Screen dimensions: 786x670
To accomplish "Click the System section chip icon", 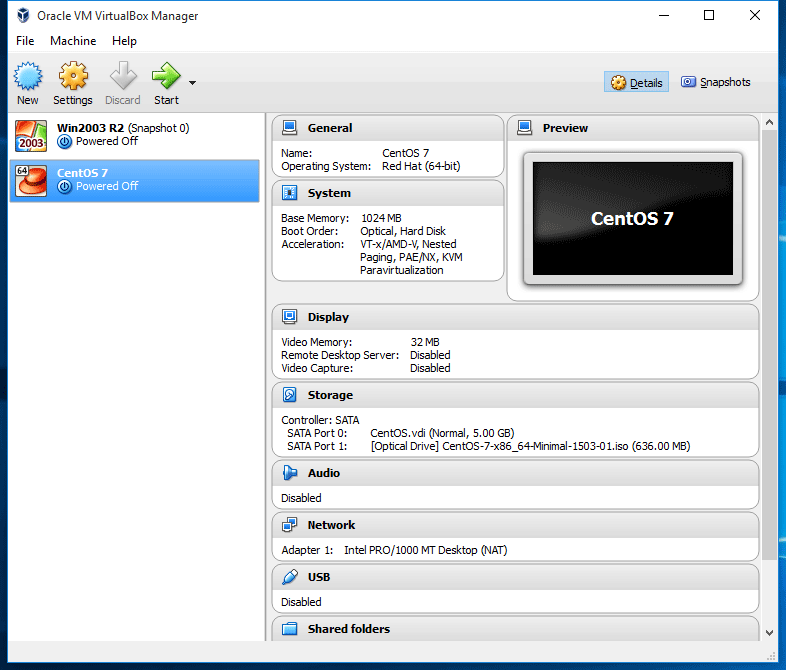I will [290, 193].
